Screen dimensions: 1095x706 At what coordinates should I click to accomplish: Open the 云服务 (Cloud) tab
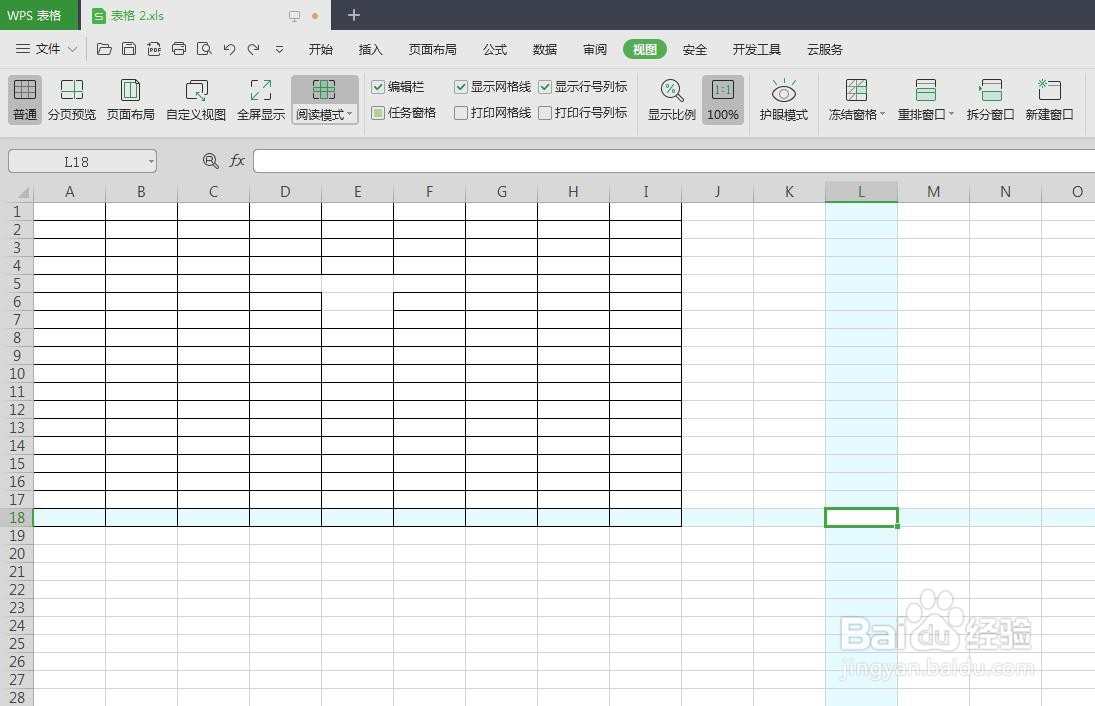[x=825, y=49]
